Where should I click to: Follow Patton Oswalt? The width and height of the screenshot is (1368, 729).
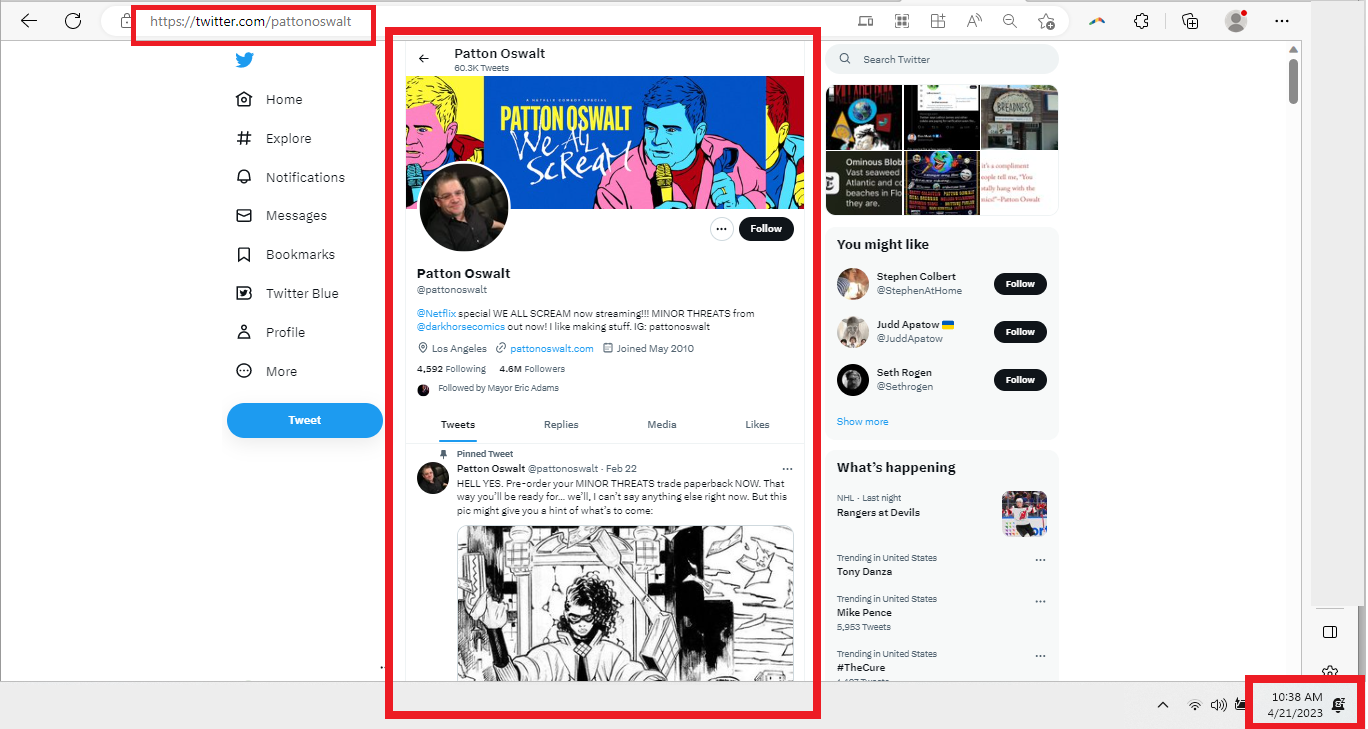coord(767,229)
